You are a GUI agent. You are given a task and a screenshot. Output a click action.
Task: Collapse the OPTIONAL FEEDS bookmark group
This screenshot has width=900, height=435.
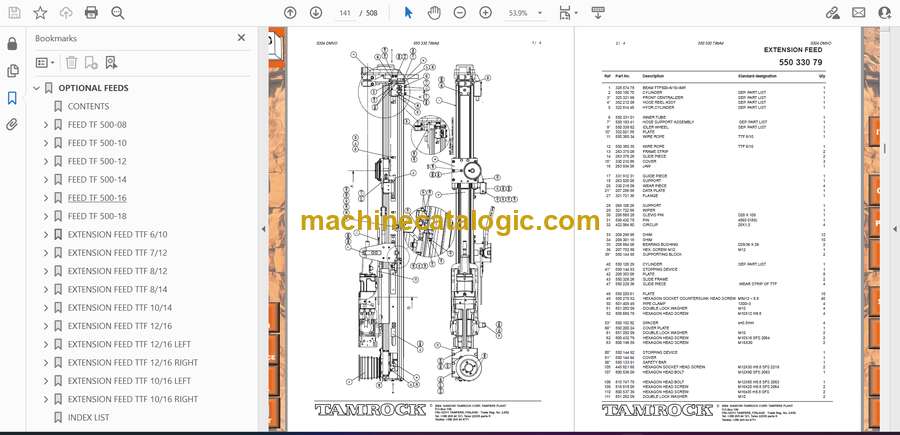pos(37,88)
